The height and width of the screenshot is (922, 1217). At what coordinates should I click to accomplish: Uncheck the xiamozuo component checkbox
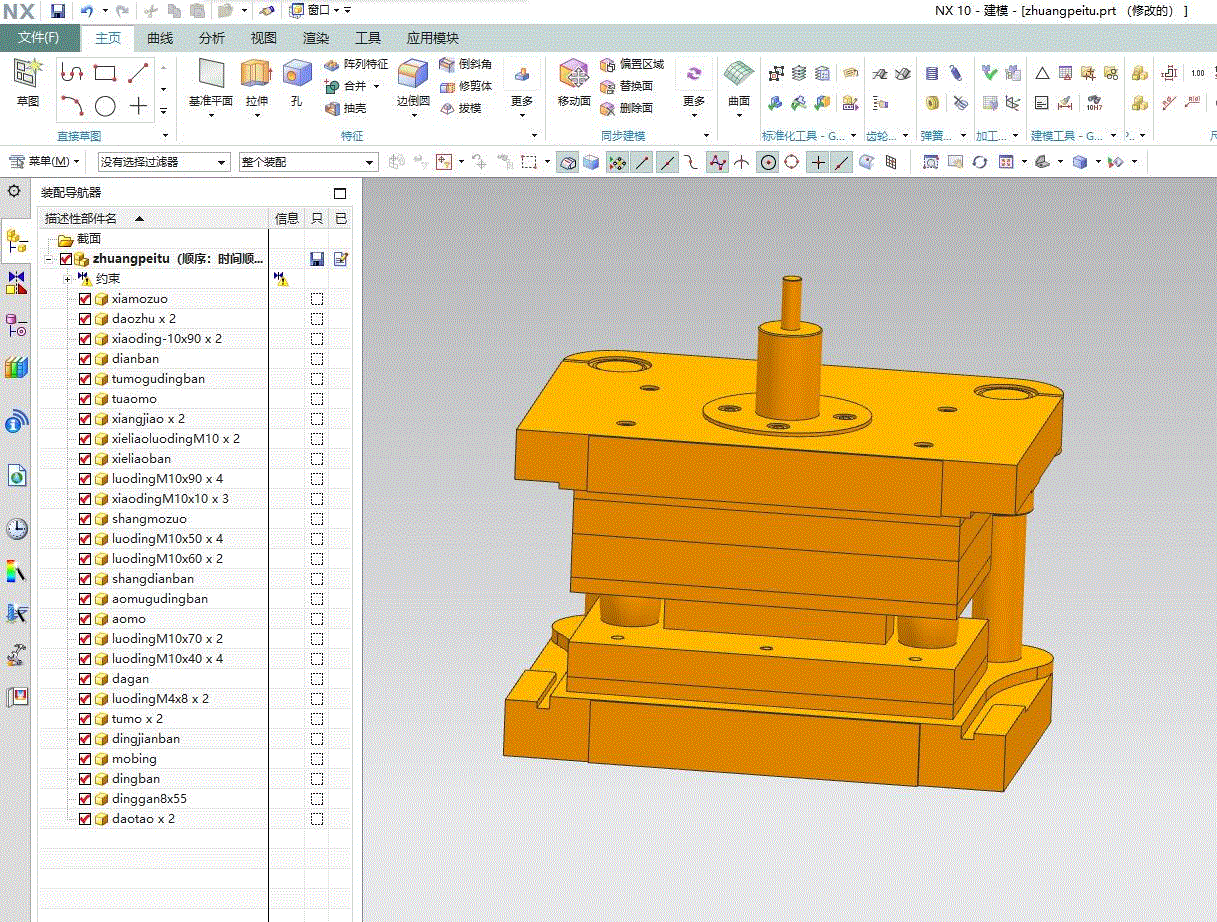pos(85,299)
